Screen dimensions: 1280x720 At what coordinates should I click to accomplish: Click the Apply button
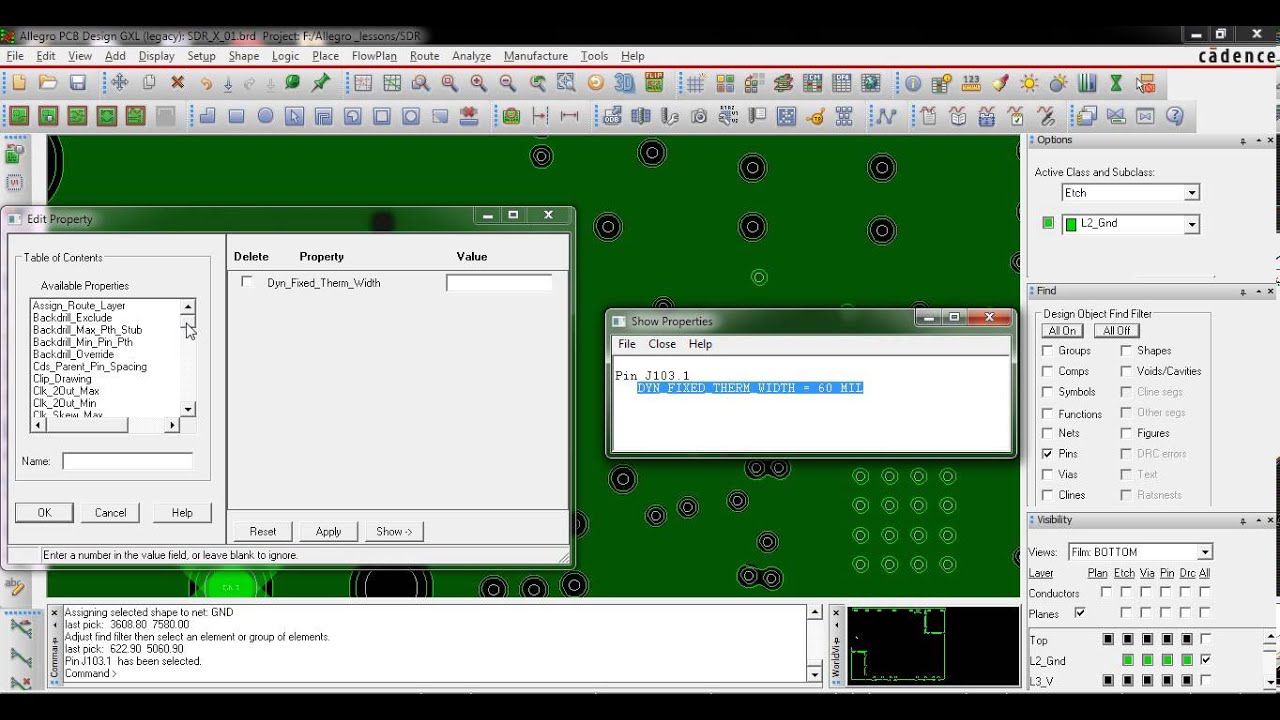[329, 531]
